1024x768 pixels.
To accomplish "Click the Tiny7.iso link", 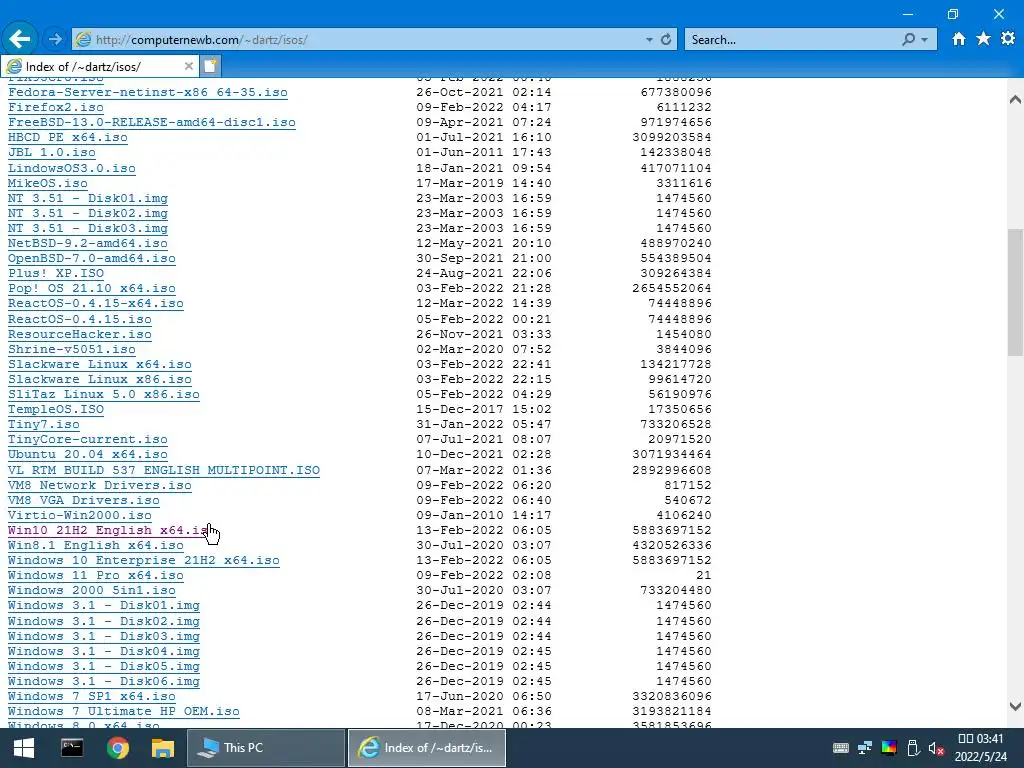I will [x=44, y=424].
